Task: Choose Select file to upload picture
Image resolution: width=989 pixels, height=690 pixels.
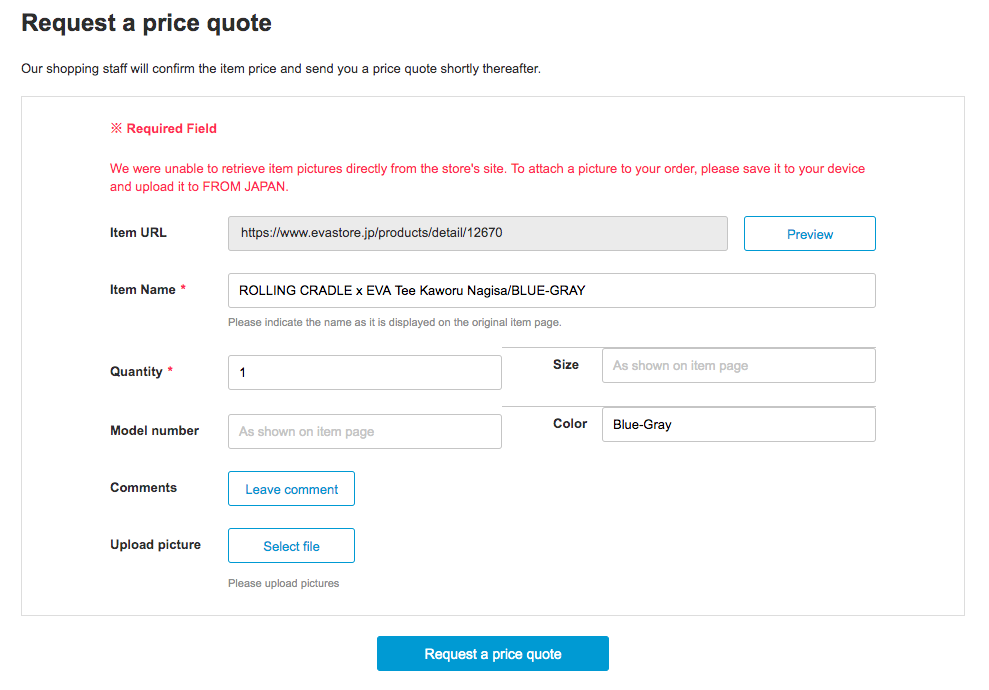Action: (x=291, y=545)
